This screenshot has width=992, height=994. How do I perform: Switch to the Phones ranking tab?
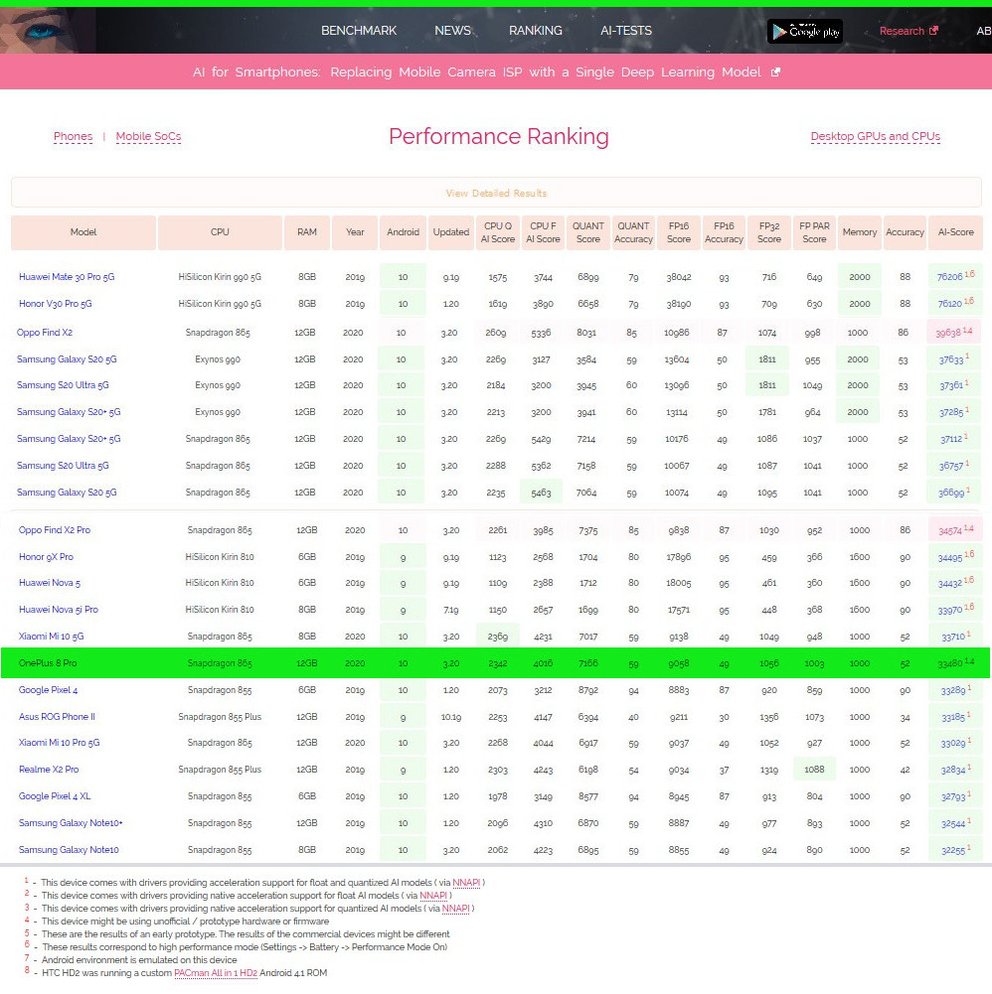[73, 136]
